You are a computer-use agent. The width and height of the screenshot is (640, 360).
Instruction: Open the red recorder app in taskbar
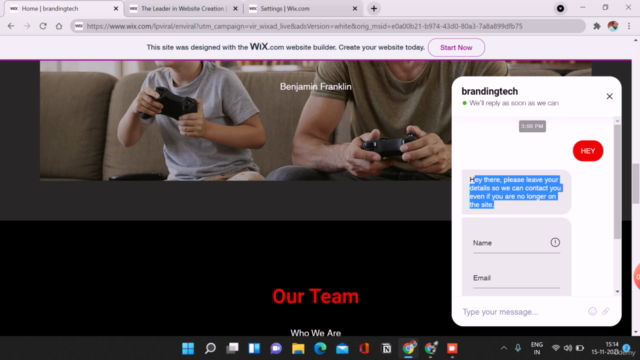[452, 348]
